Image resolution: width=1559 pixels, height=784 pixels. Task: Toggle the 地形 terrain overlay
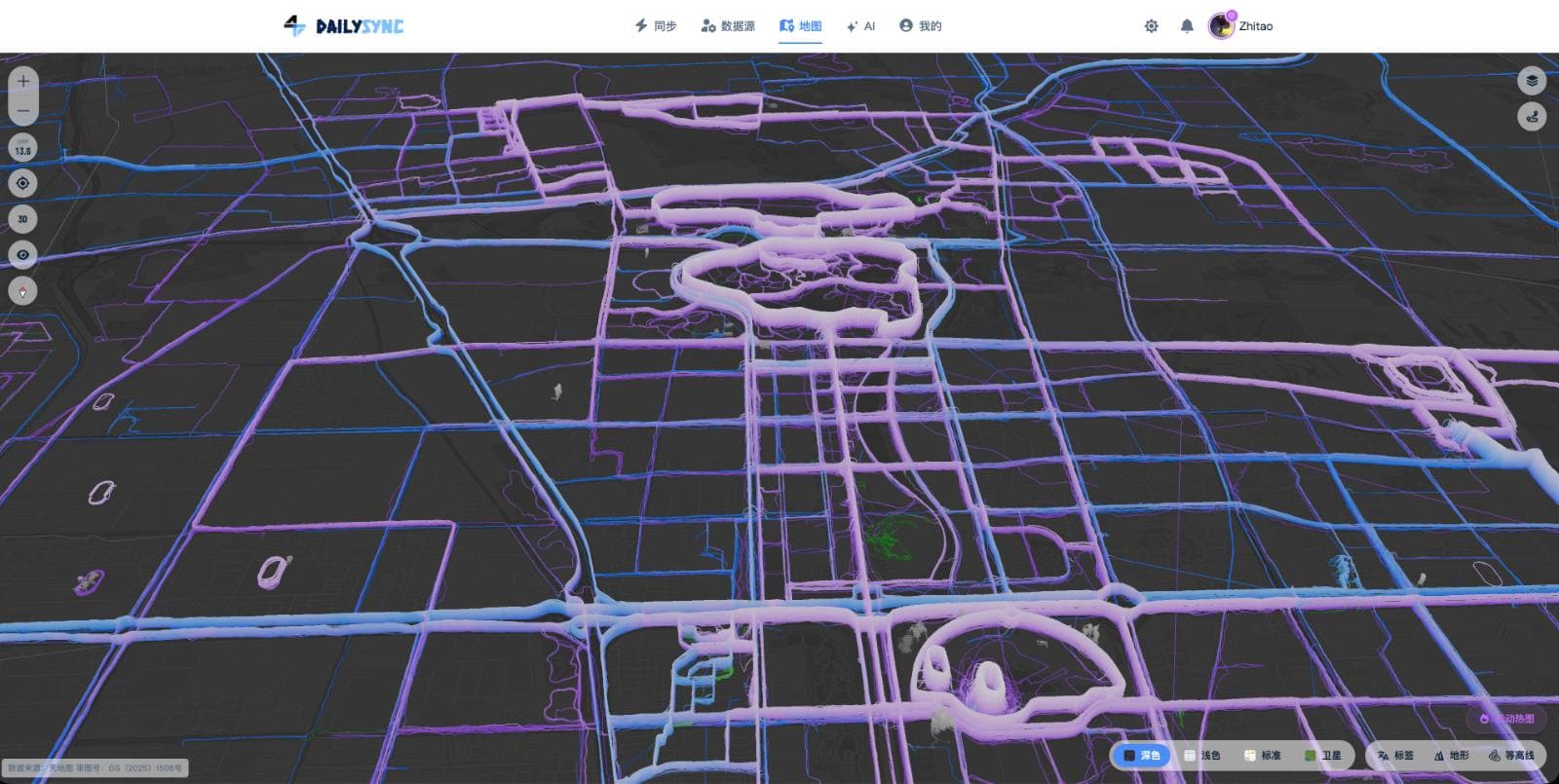pyautogui.click(x=1451, y=756)
